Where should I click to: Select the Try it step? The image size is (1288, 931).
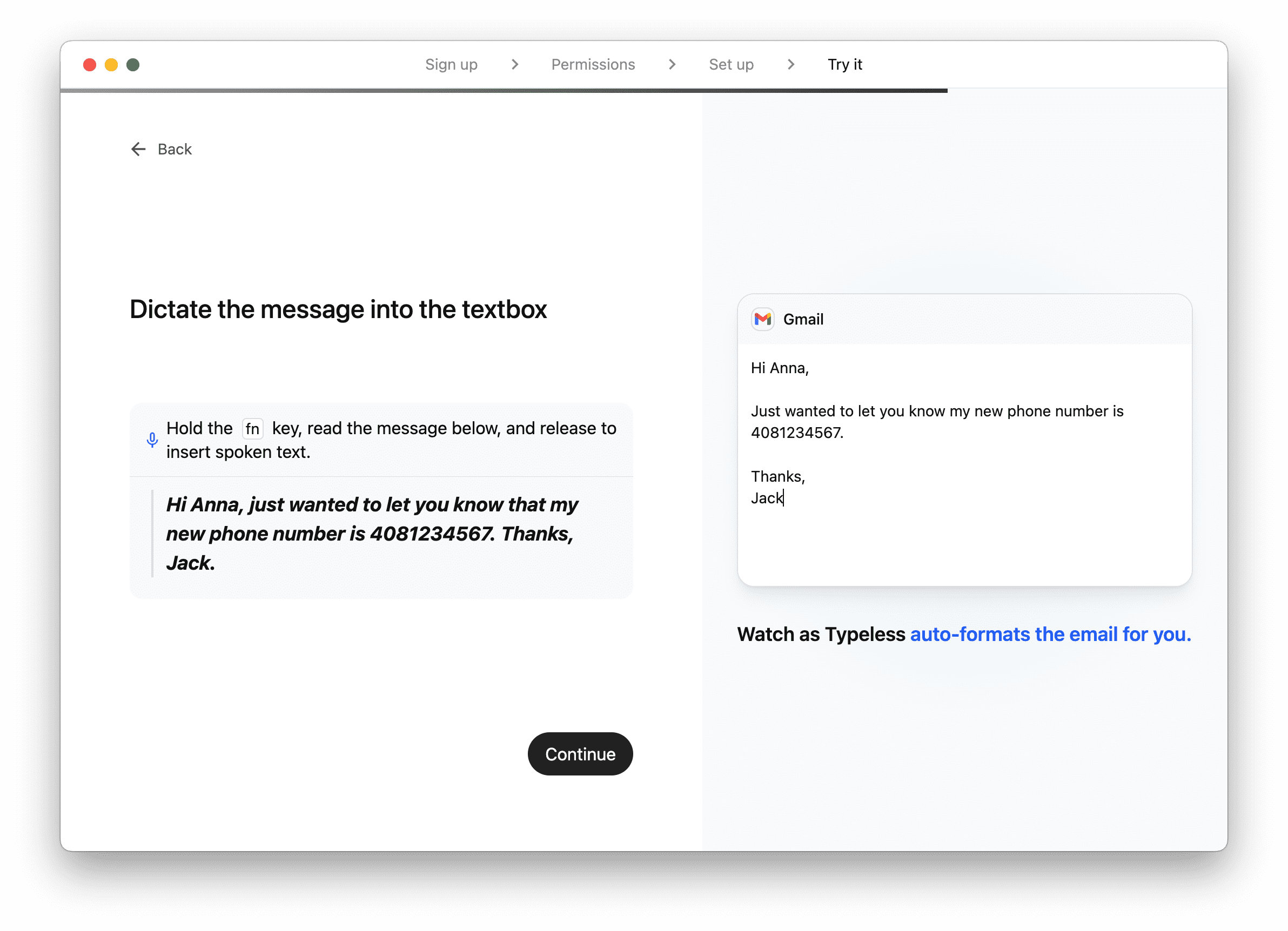coord(844,65)
